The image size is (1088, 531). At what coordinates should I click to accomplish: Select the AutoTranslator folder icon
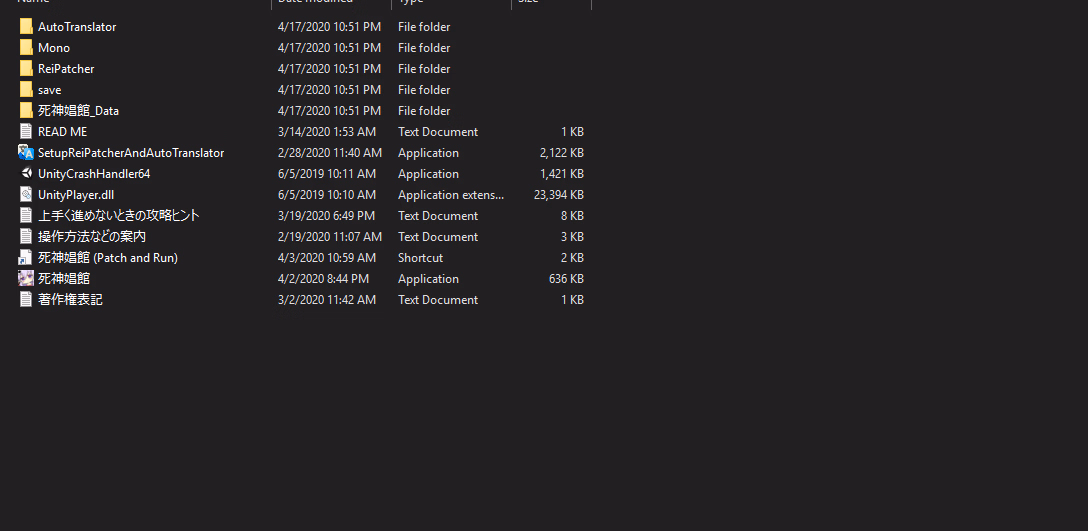26,27
